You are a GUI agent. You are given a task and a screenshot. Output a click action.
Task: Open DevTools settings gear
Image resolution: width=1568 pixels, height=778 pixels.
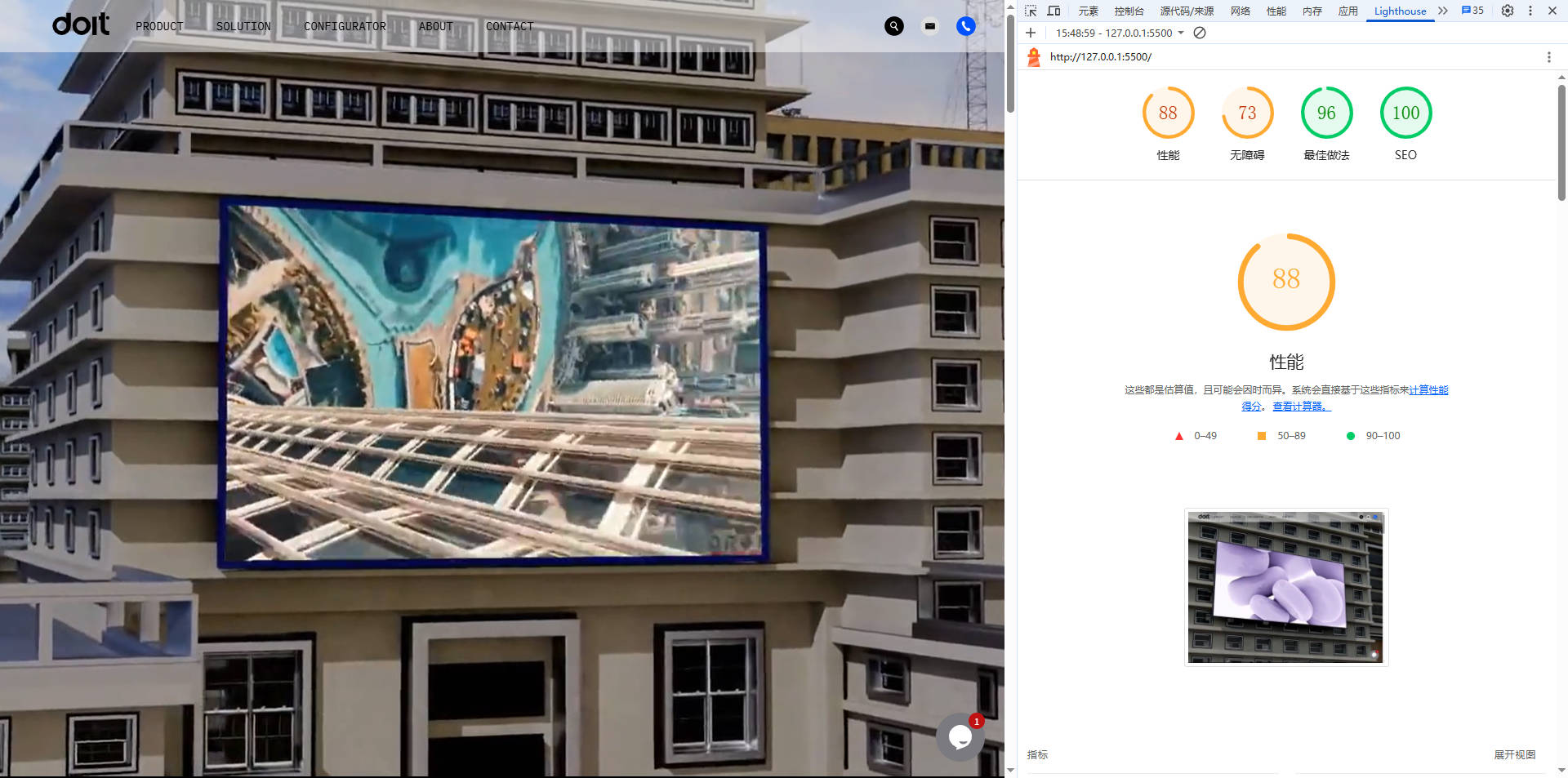point(1508,11)
